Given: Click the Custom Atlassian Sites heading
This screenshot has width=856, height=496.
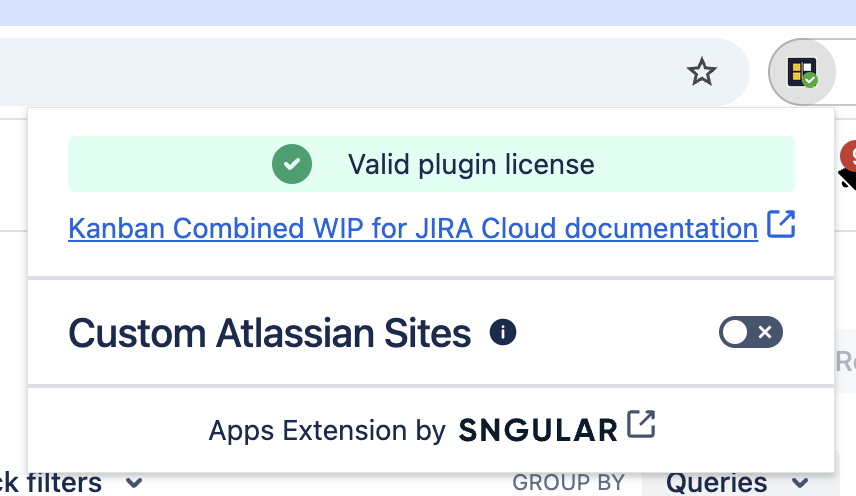Looking at the screenshot, I should click(x=269, y=333).
